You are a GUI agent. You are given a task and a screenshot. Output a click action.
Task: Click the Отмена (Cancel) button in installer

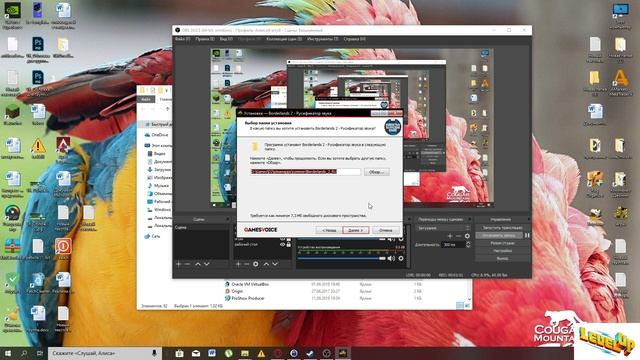point(385,230)
